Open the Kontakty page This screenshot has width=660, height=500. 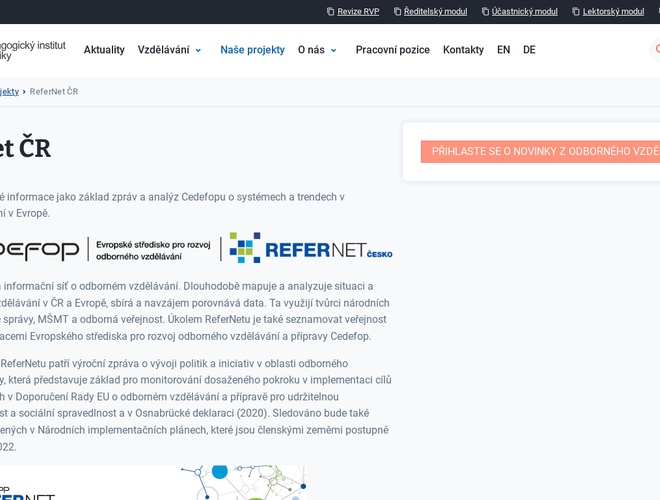click(x=463, y=50)
